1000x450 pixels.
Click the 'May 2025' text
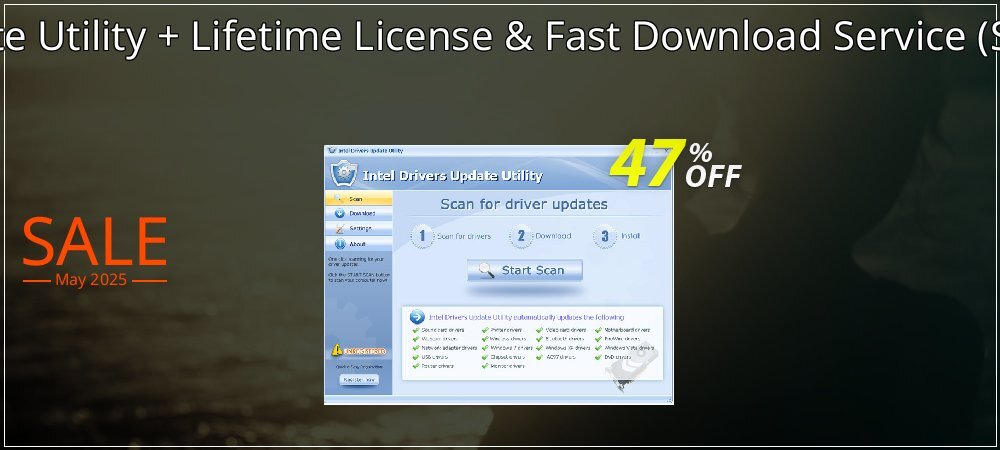[91, 280]
